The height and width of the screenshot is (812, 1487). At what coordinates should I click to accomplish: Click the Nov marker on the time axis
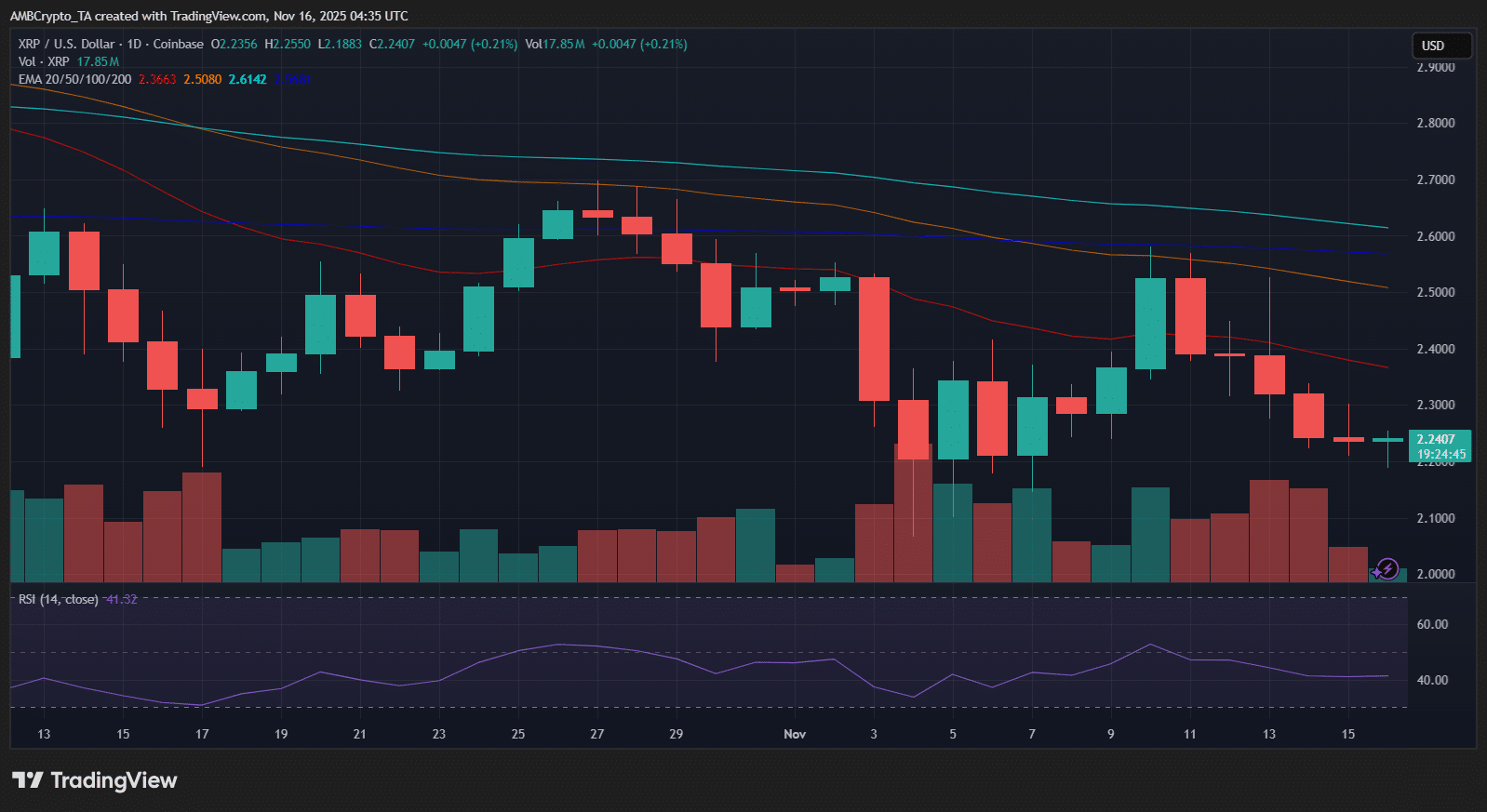tap(795, 734)
